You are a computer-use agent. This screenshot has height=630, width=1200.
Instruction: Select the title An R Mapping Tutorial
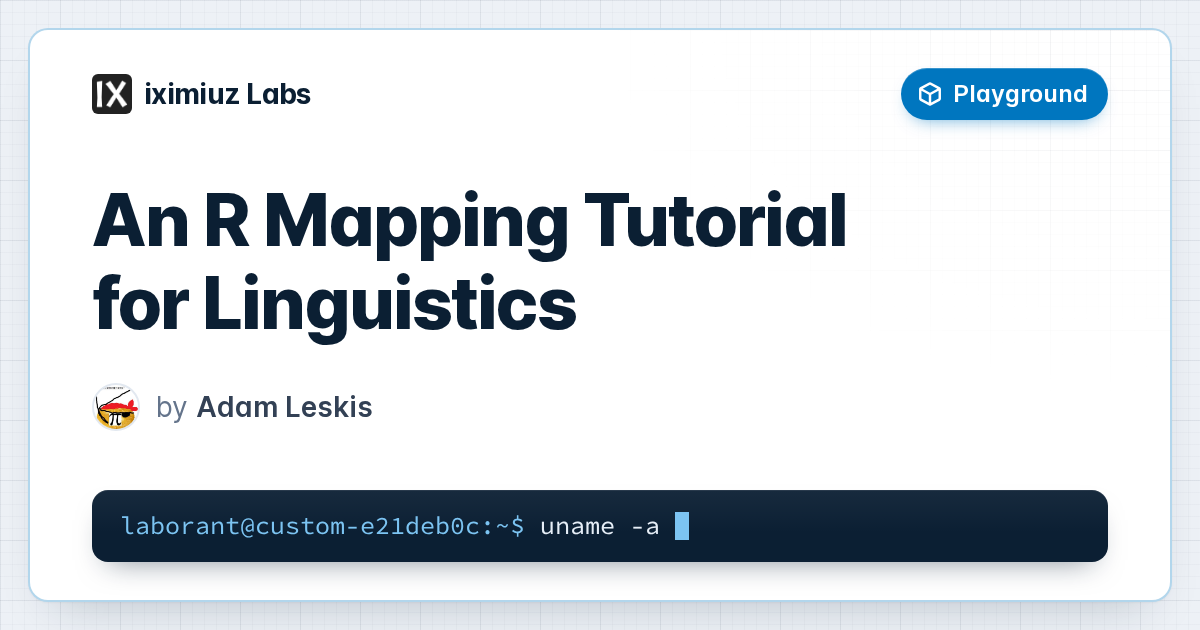coord(470,227)
